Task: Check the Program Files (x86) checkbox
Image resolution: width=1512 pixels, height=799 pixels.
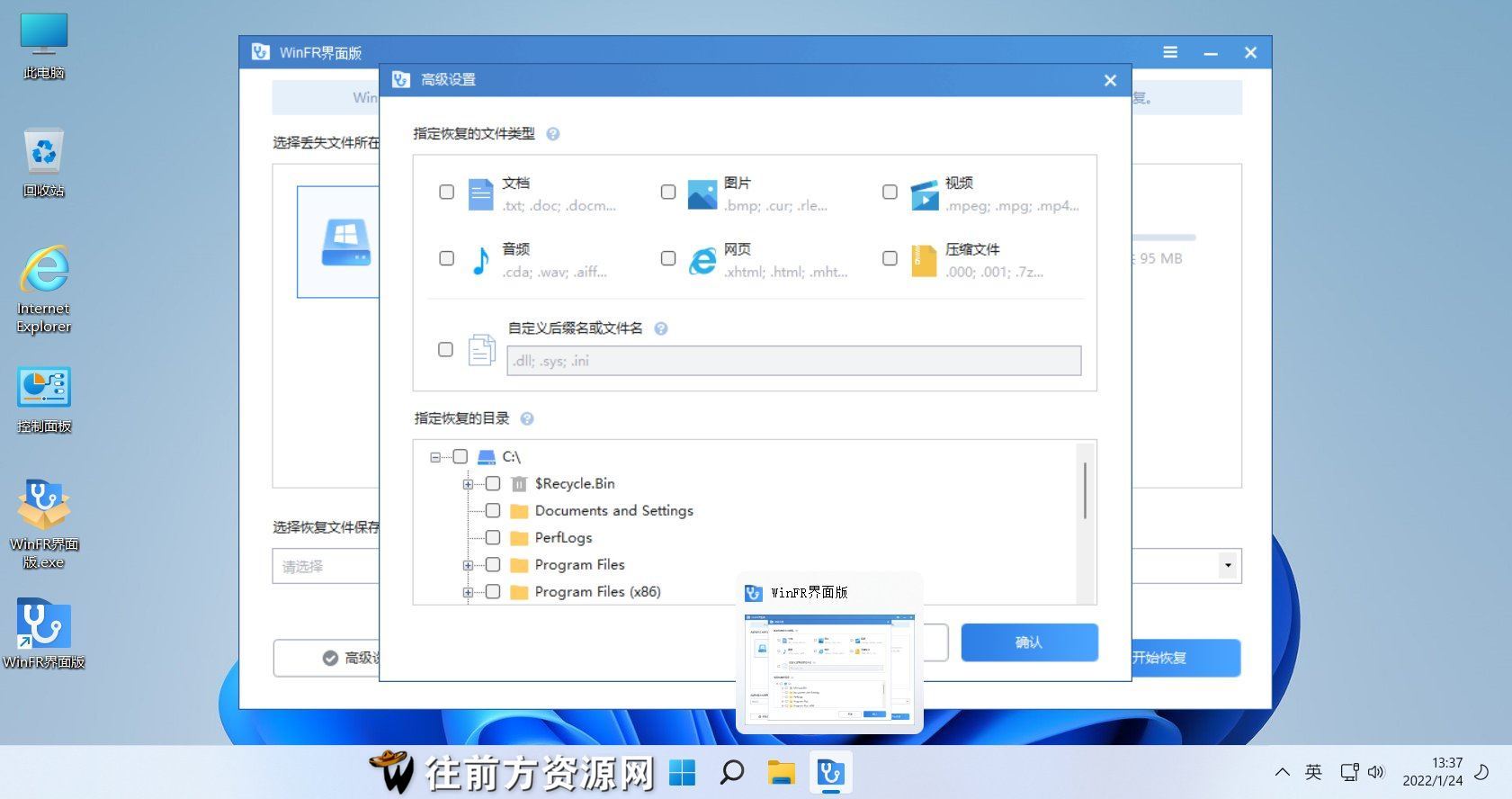Action: (493, 592)
